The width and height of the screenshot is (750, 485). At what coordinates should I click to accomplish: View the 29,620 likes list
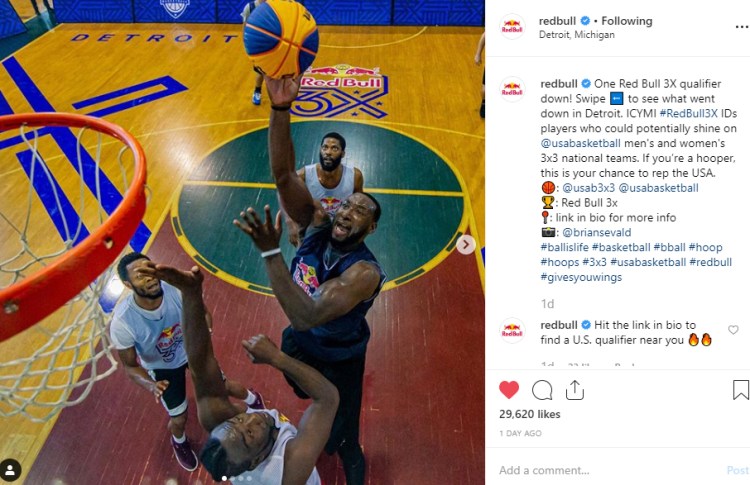point(529,414)
